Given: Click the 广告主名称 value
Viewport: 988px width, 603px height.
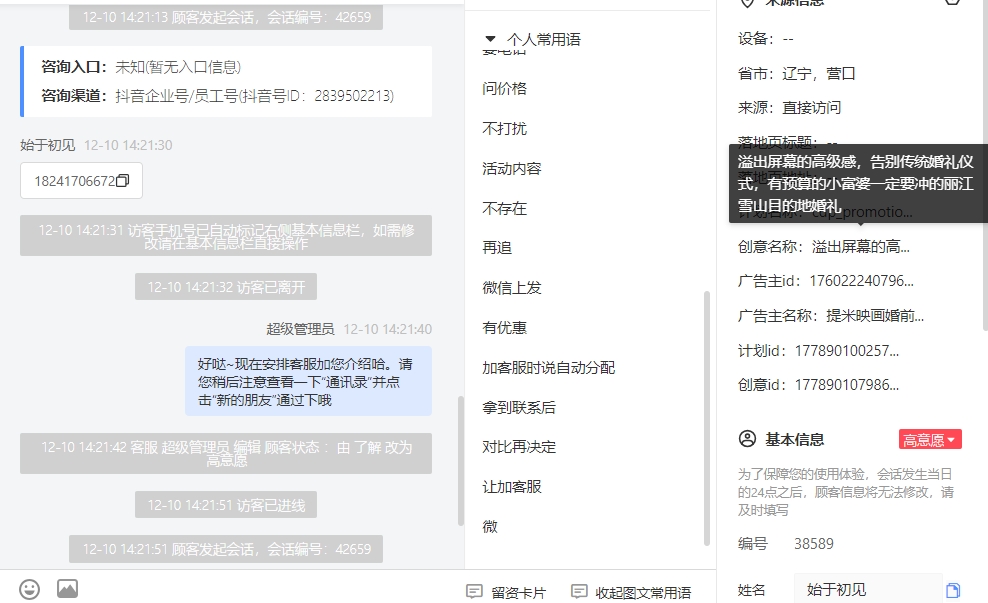Looking at the screenshot, I should 875,316.
